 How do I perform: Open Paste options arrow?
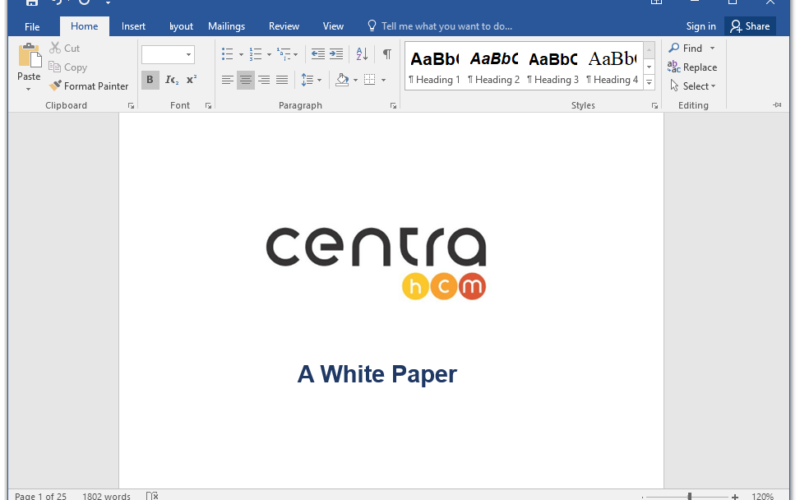pyautogui.click(x=29, y=89)
